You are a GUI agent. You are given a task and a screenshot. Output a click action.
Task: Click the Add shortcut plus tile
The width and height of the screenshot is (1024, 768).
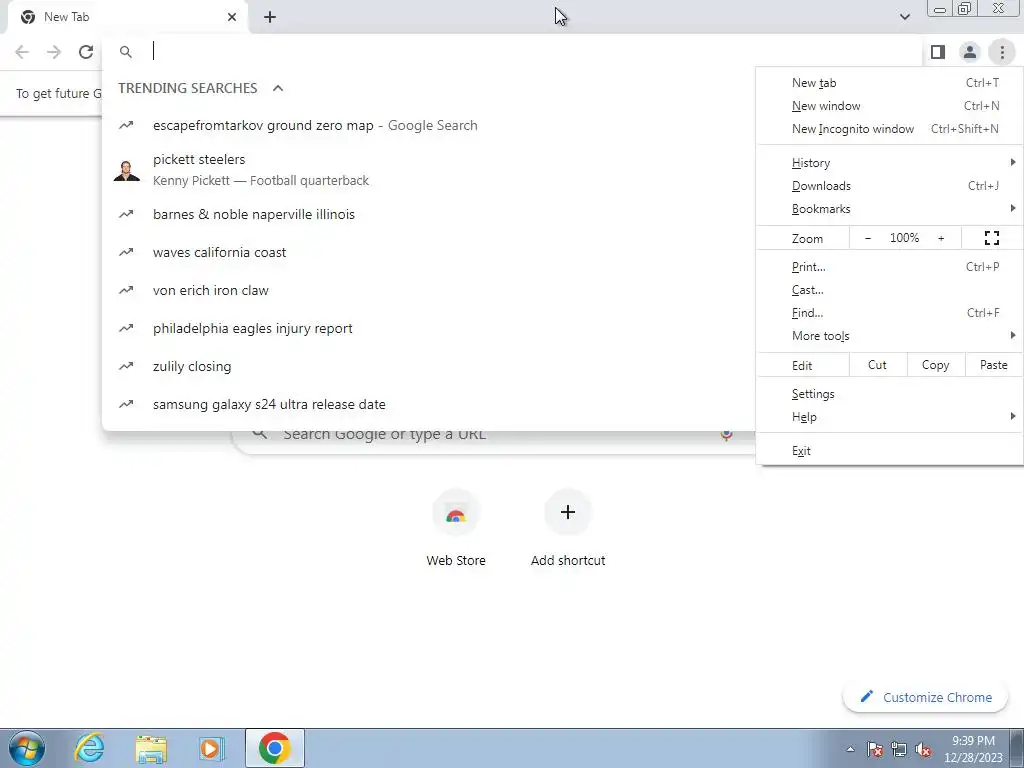[x=568, y=528]
